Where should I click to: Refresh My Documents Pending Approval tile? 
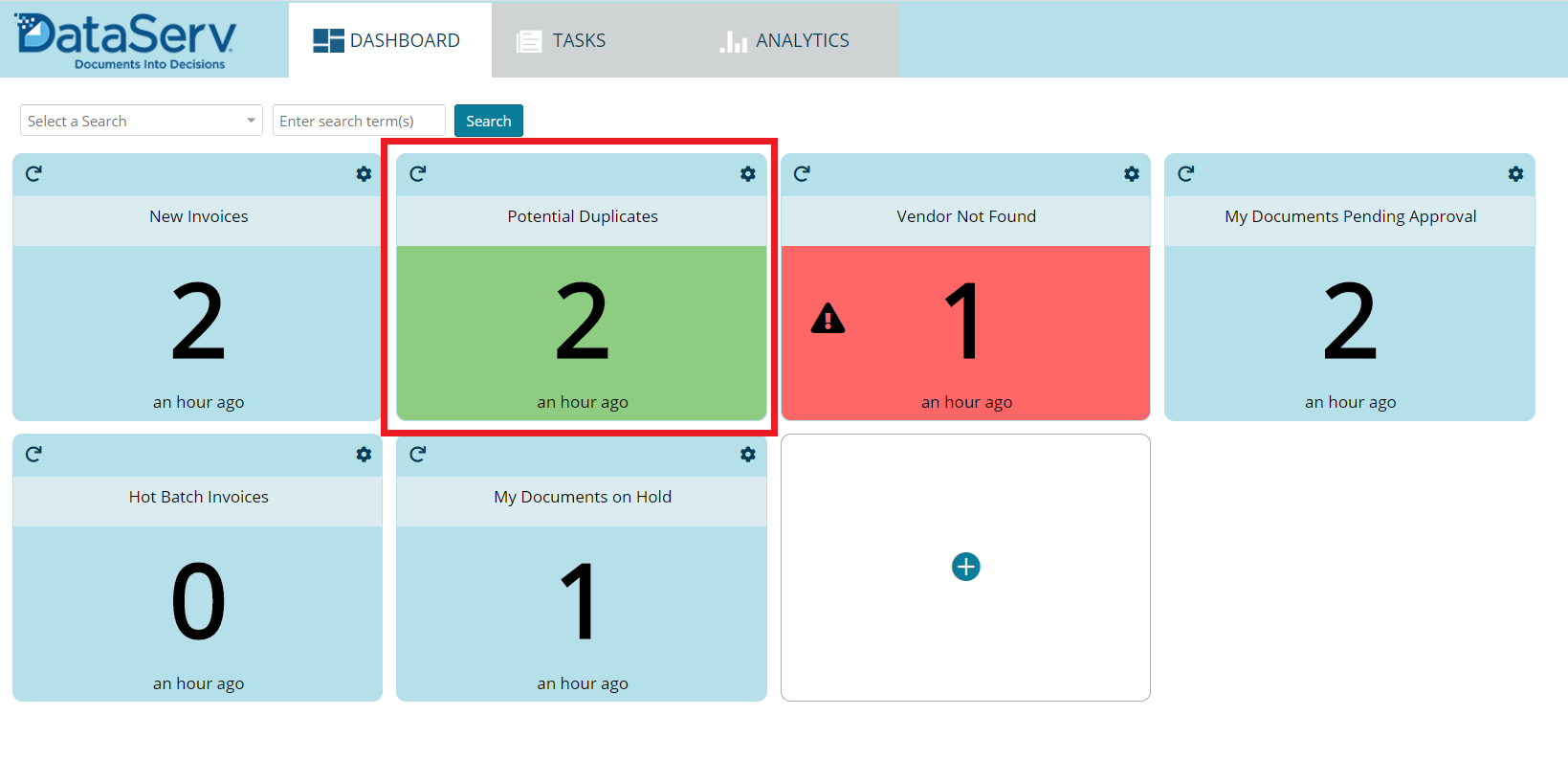click(x=1186, y=173)
